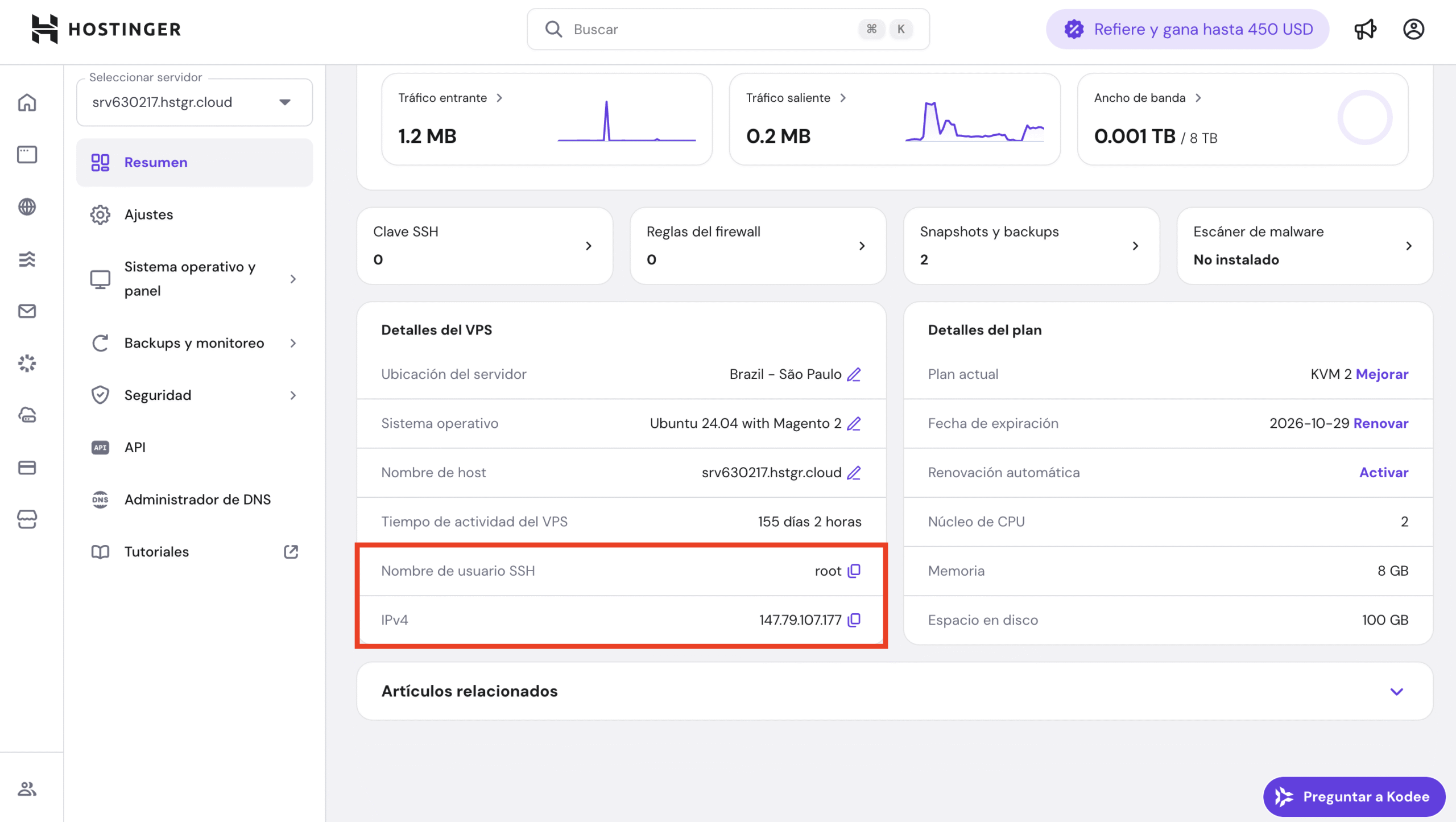Open the profile account icon

pyautogui.click(x=1414, y=28)
